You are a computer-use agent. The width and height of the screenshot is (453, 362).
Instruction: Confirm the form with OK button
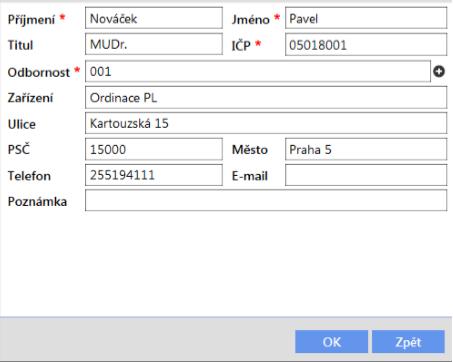[x=331, y=342]
